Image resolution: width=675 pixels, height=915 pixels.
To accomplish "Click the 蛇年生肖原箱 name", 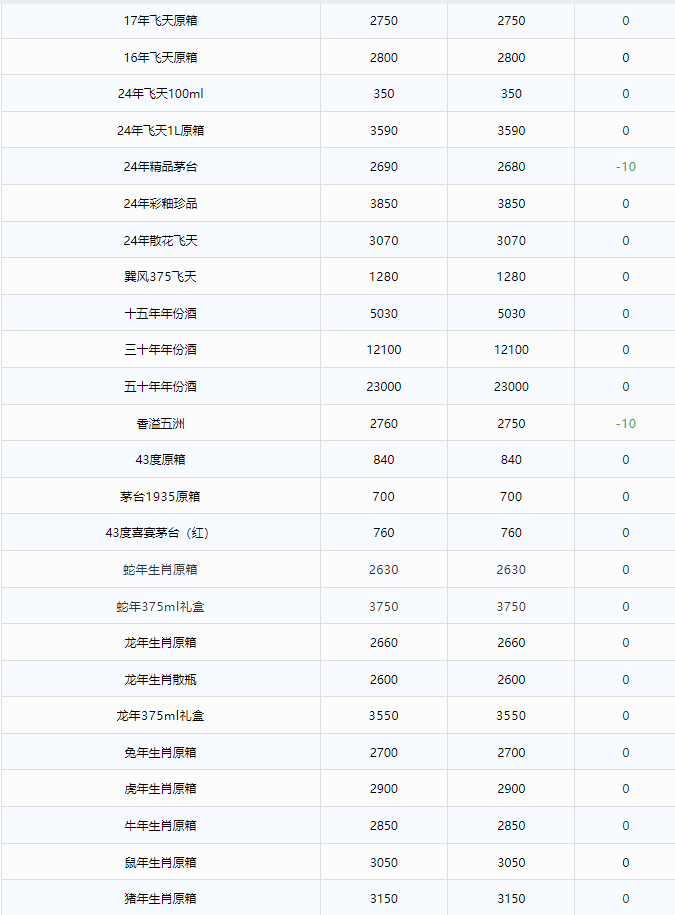I will pos(160,569).
